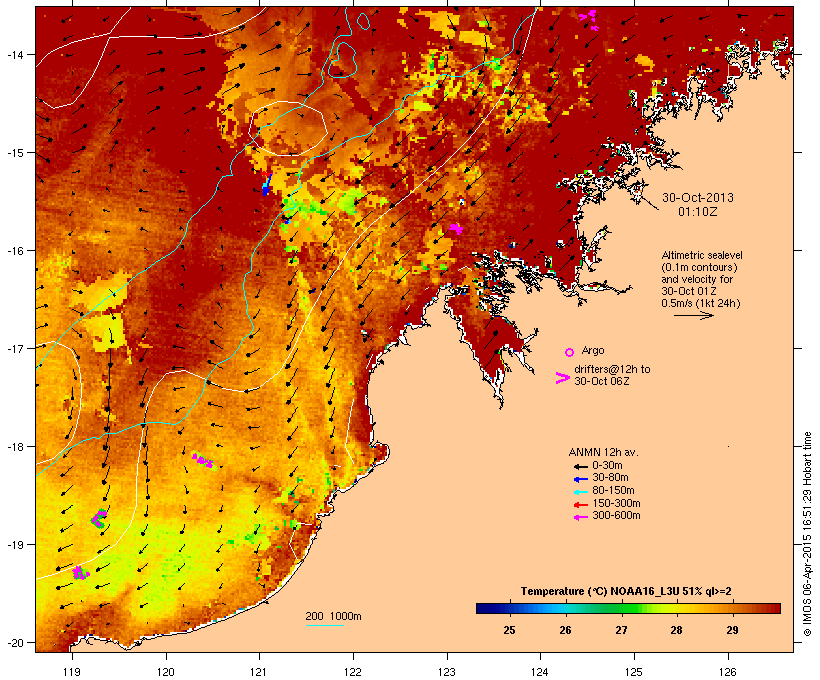The height and width of the screenshot is (680, 820).
Task: Click the 01:10Z time label
Action: click(698, 212)
